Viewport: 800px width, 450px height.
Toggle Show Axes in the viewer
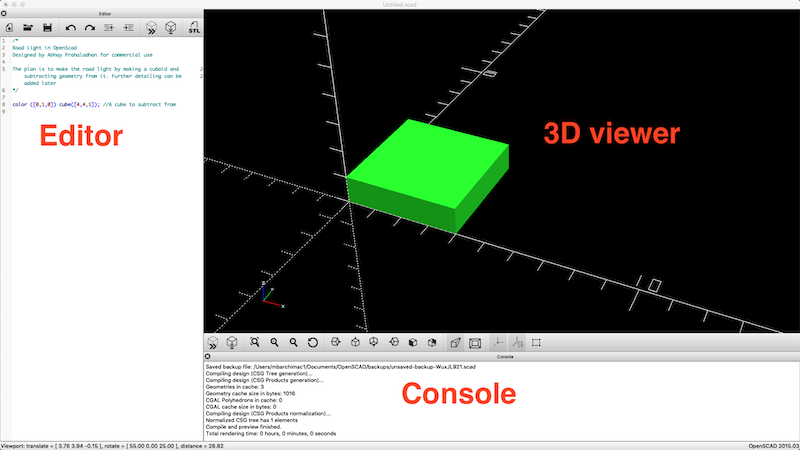(498, 342)
